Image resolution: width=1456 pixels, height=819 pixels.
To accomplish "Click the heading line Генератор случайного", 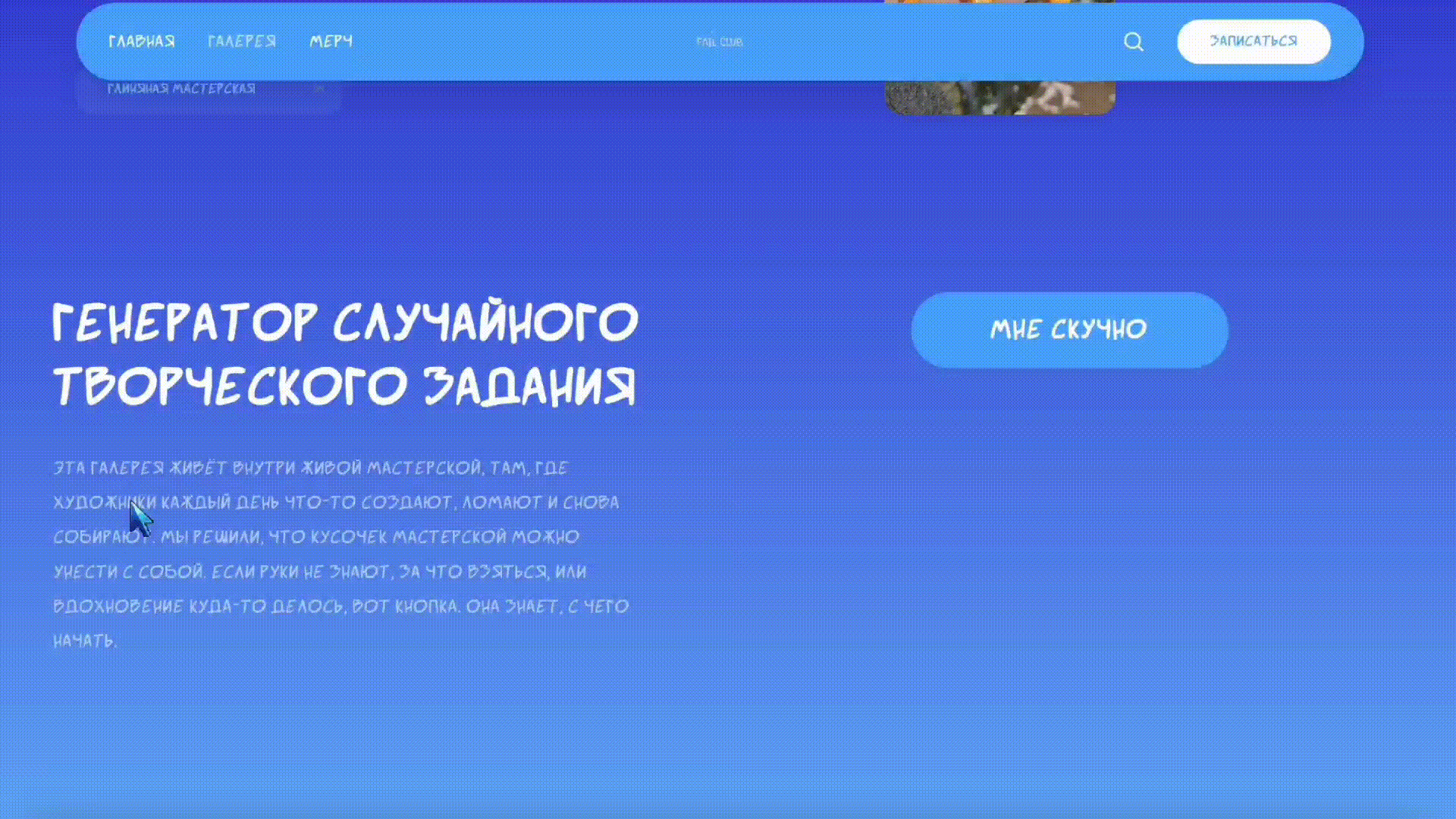I will (x=346, y=322).
